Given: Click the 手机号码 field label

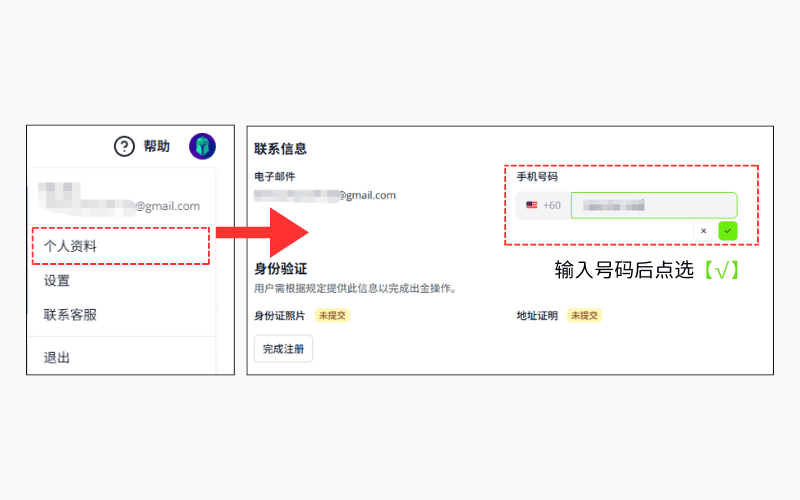Looking at the screenshot, I should tap(537, 177).
